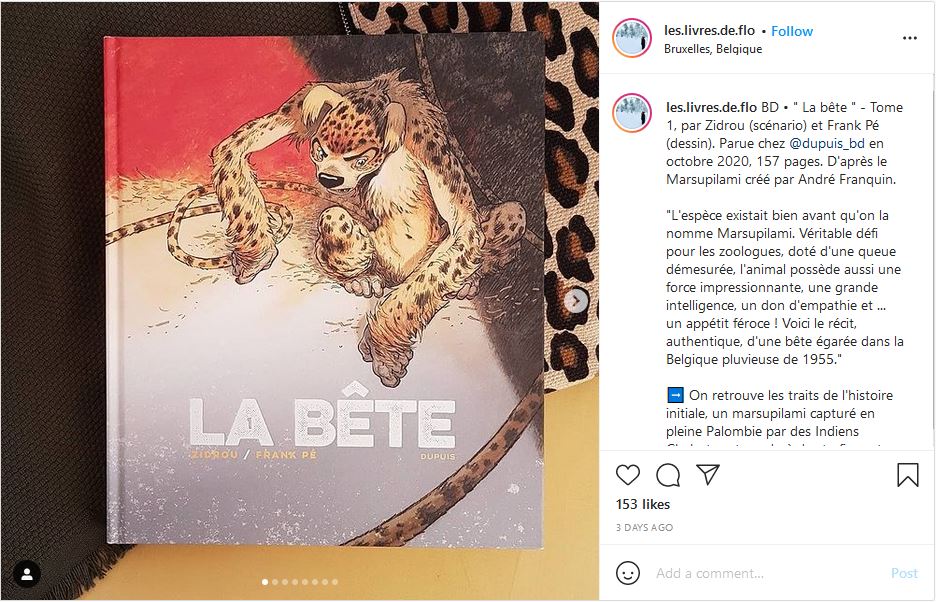This screenshot has width=936, height=602.
Task: Click the Post comment button
Action: 904,573
